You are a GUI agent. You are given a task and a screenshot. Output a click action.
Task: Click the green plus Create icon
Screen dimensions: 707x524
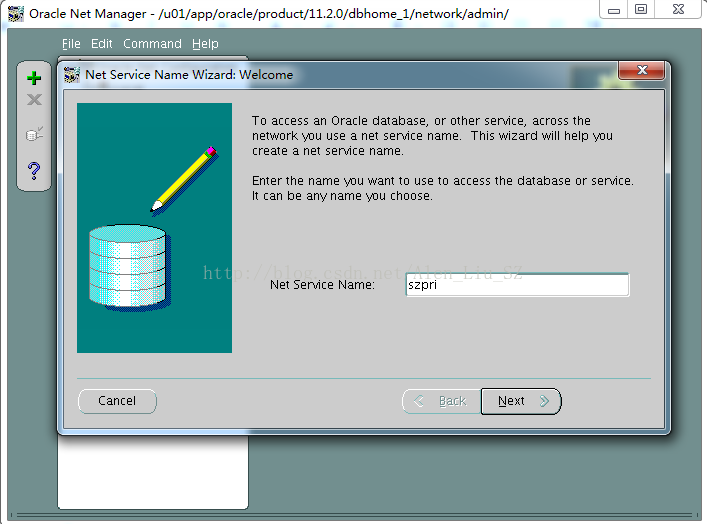pos(34,78)
